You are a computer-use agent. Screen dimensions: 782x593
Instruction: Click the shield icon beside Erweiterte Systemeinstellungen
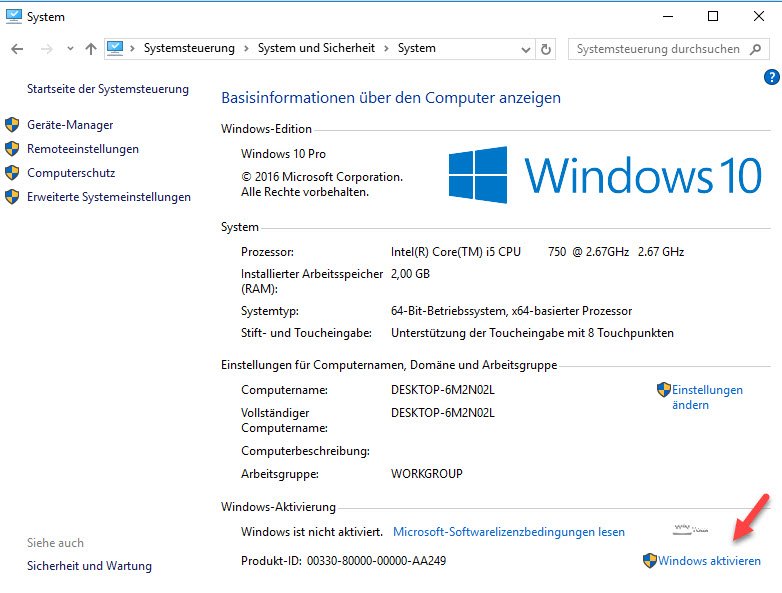pyautogui.click(x=12, y=197)
